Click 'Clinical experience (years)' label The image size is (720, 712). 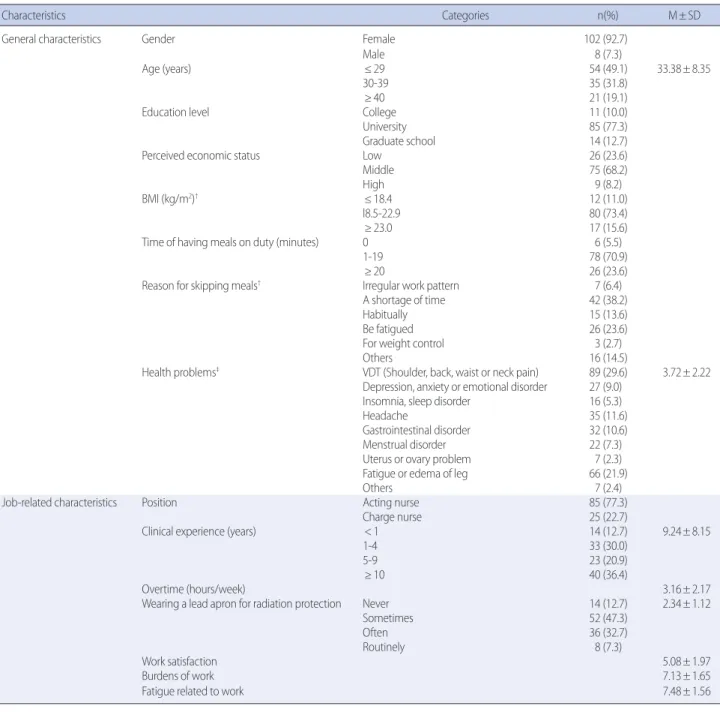(x=199, y=532)
